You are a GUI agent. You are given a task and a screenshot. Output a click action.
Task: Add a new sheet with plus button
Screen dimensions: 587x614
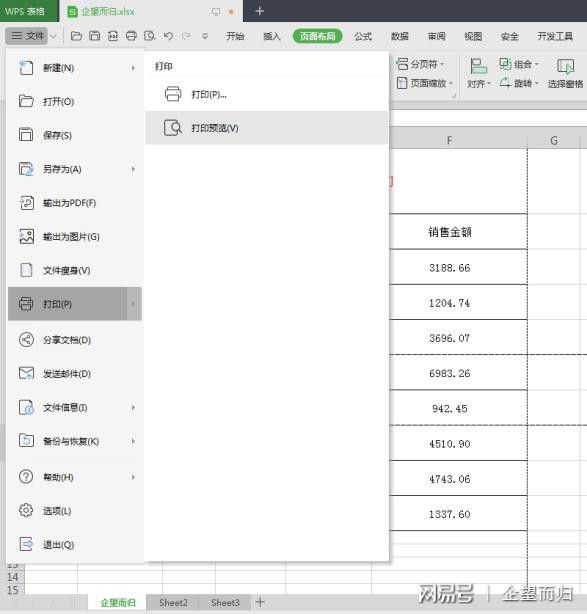point(260,602)
